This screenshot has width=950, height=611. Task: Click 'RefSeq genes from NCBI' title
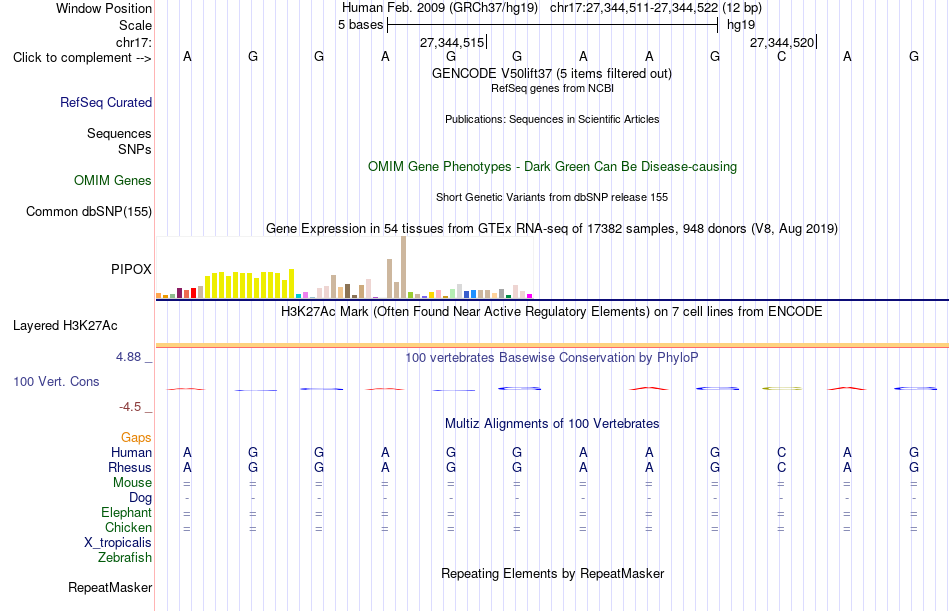pos(553,88)
